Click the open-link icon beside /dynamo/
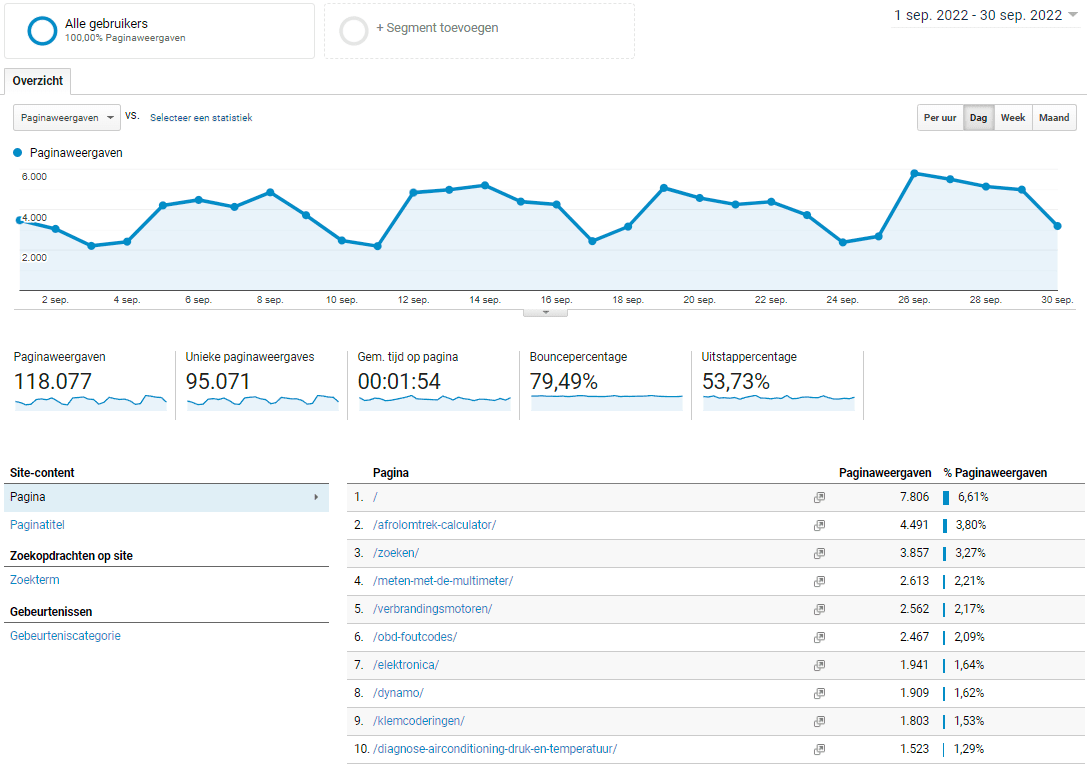The height and width of the screenshot is (766, 1087). tap(819, 693)
